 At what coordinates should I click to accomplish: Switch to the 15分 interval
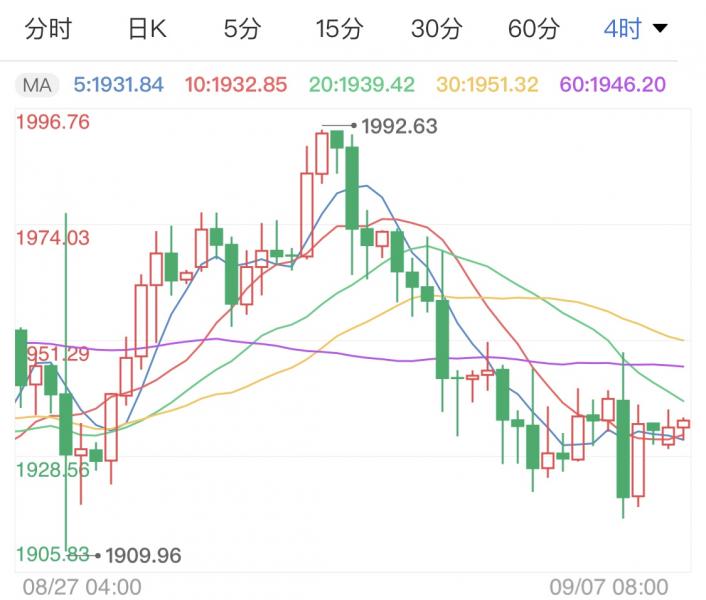coord(338,29)
